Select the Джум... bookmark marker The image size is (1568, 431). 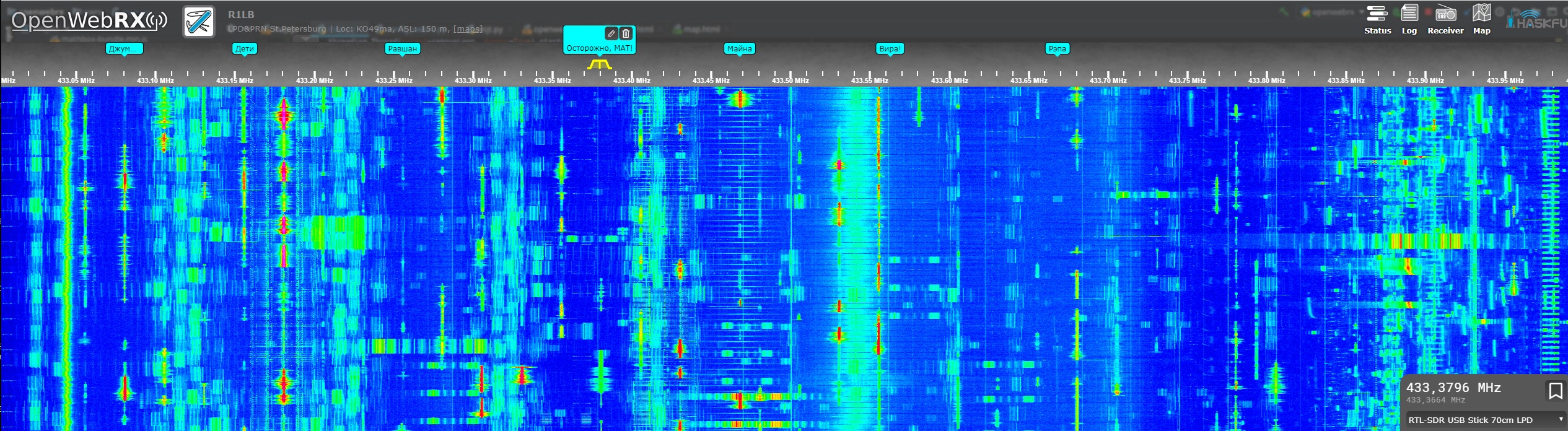(124, 48)
